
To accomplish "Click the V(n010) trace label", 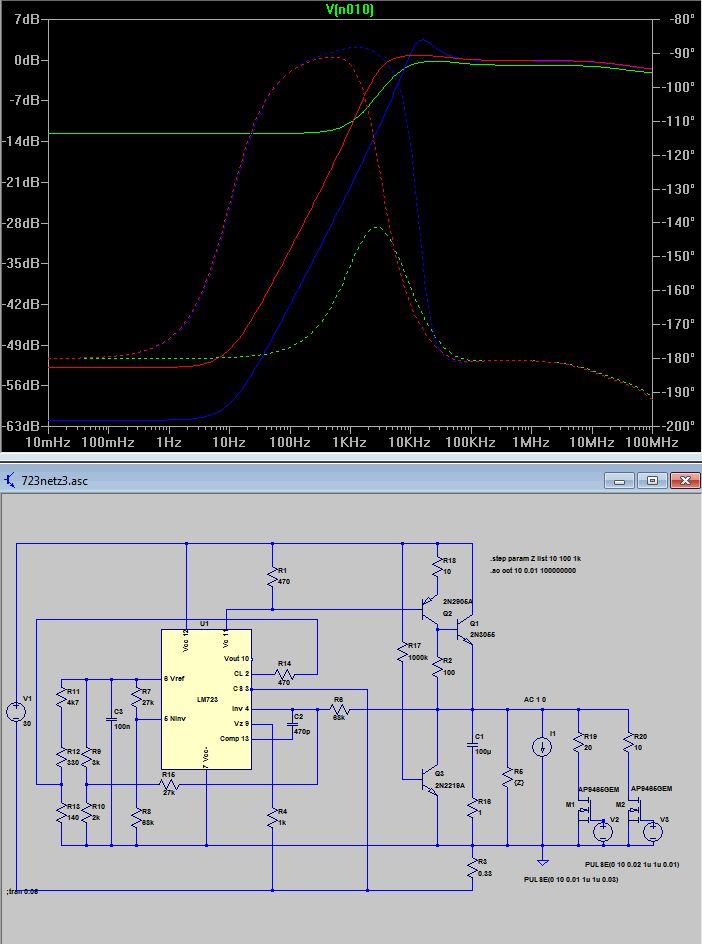I will [x=350, y=9].
